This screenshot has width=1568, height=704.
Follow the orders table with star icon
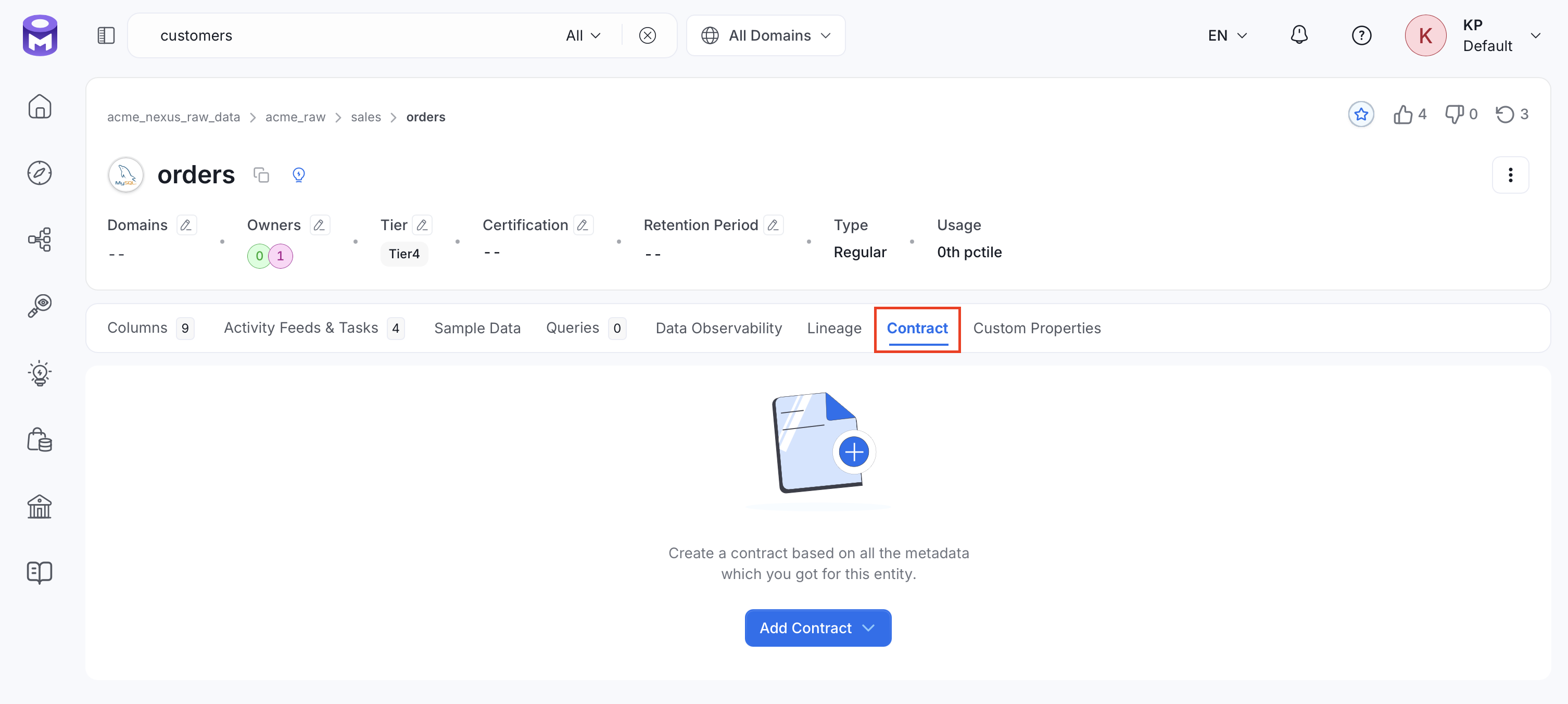tap(1361, 115)
